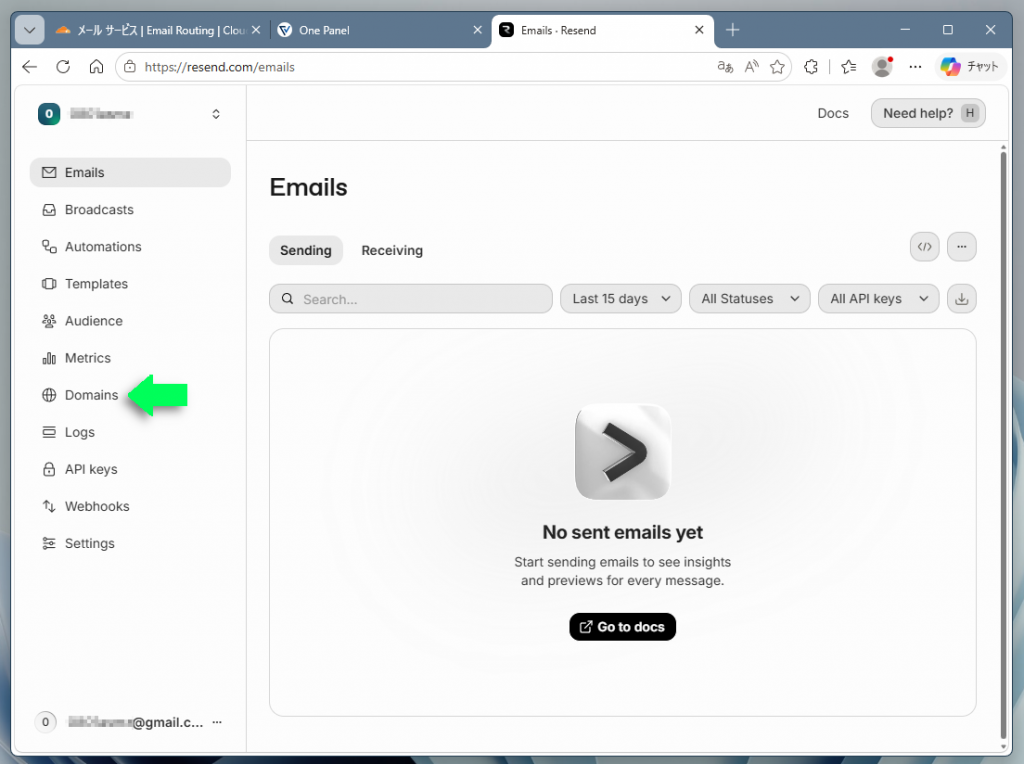Close the Emails - Resend tab

click(699, 30)
